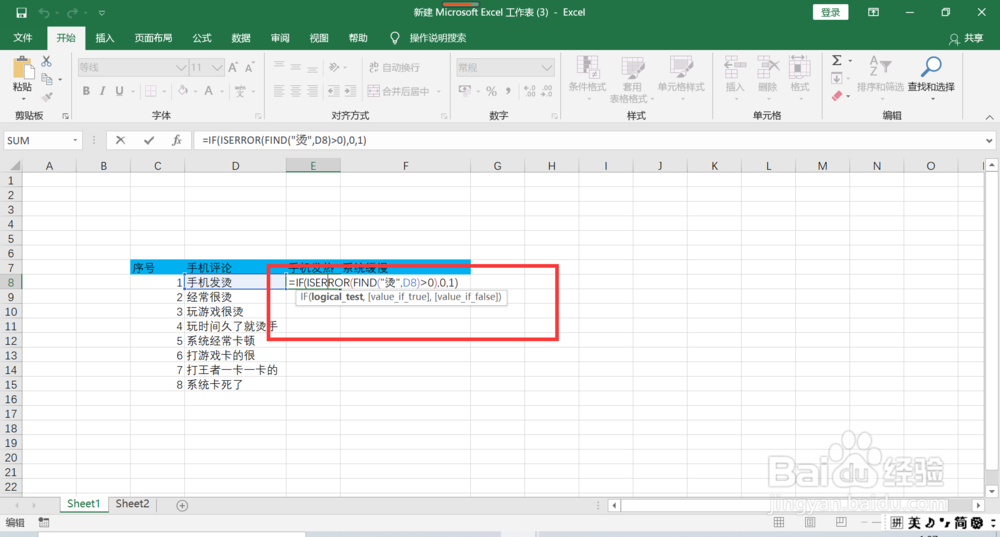Open font size dropdown
The height and width of the screenshot is (537, 1000).
217,68
